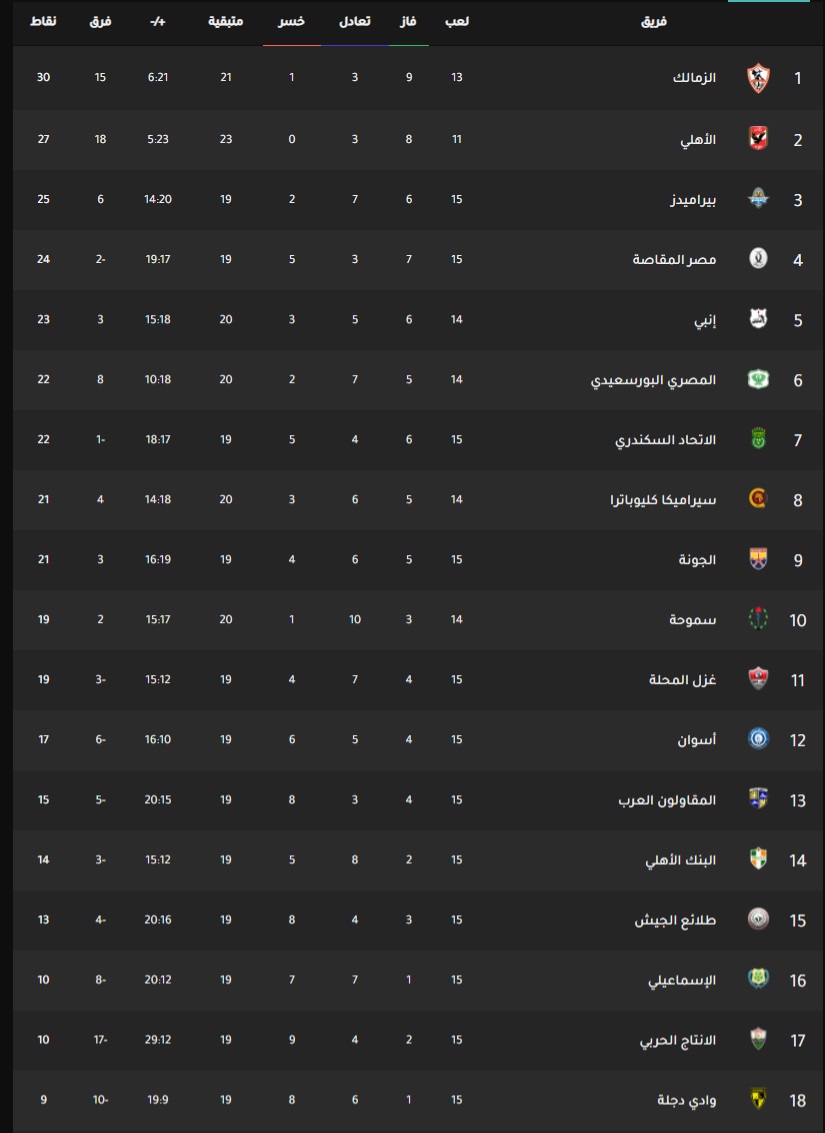Open the Wadi Degla yellow crest
825x1133 pixels.
click(x=758, y=1099)
